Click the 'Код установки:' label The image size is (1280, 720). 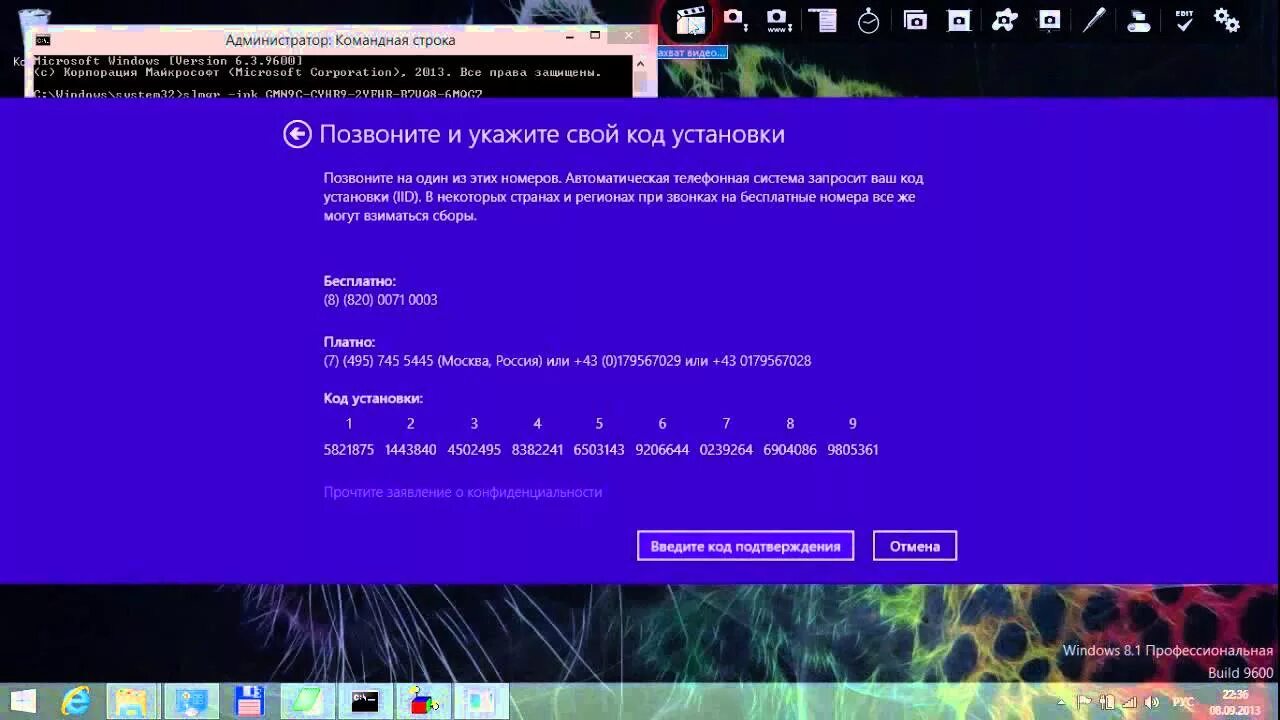[373, 398]
